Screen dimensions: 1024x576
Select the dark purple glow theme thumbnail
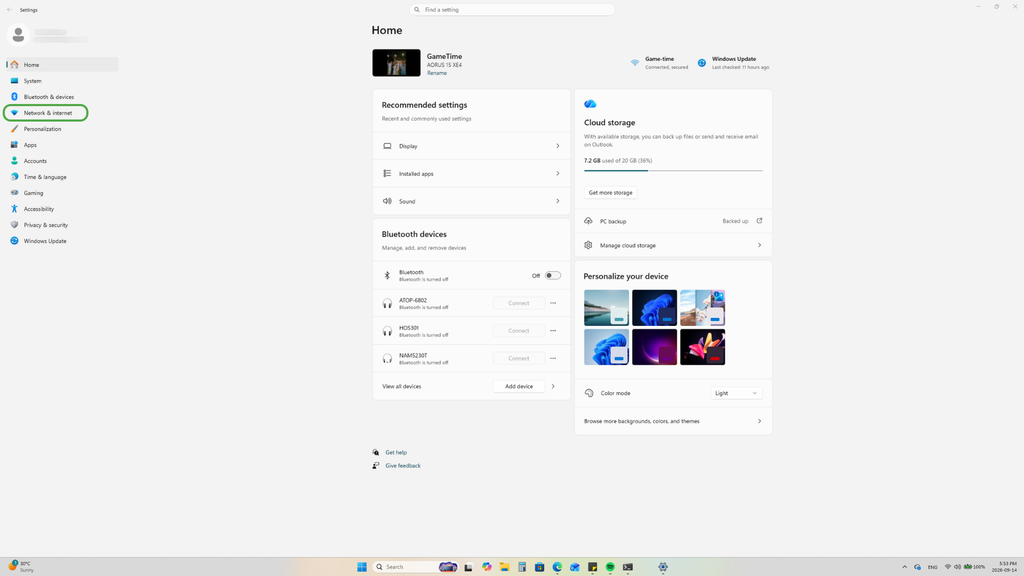(654, 347)
